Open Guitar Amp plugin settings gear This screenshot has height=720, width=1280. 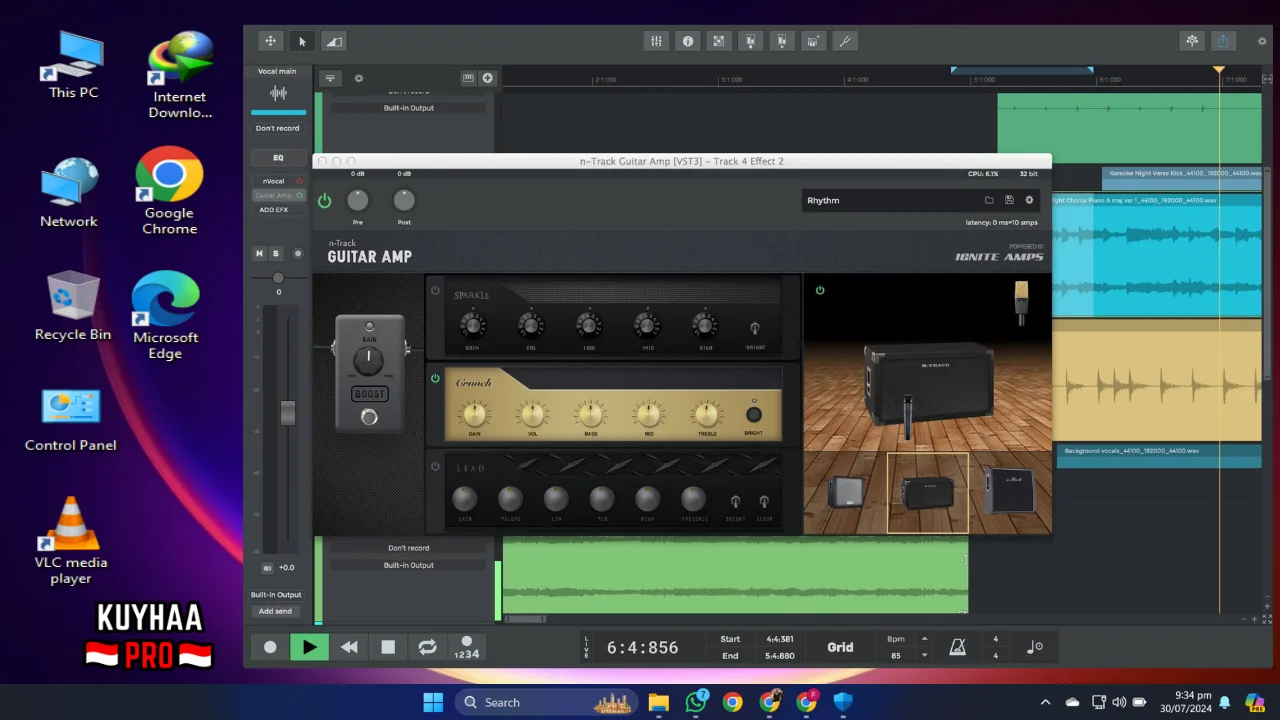1029,200
